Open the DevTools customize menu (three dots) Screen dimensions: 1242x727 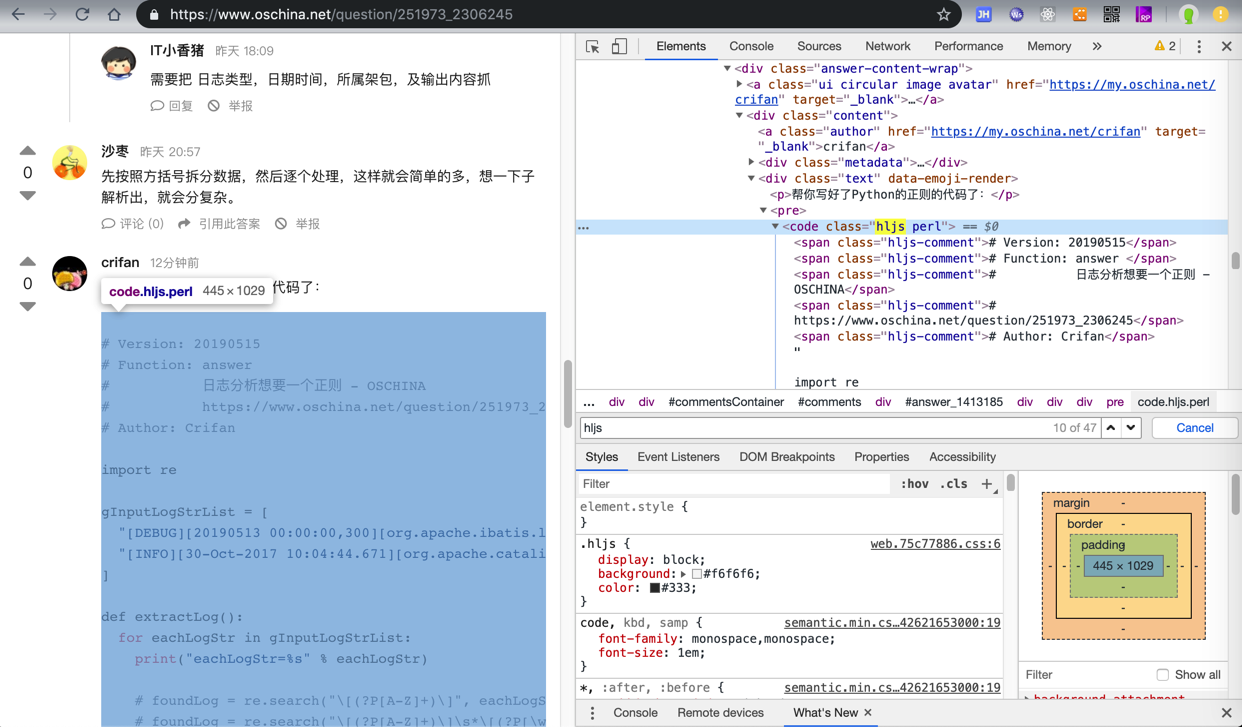coord(1199,47)
